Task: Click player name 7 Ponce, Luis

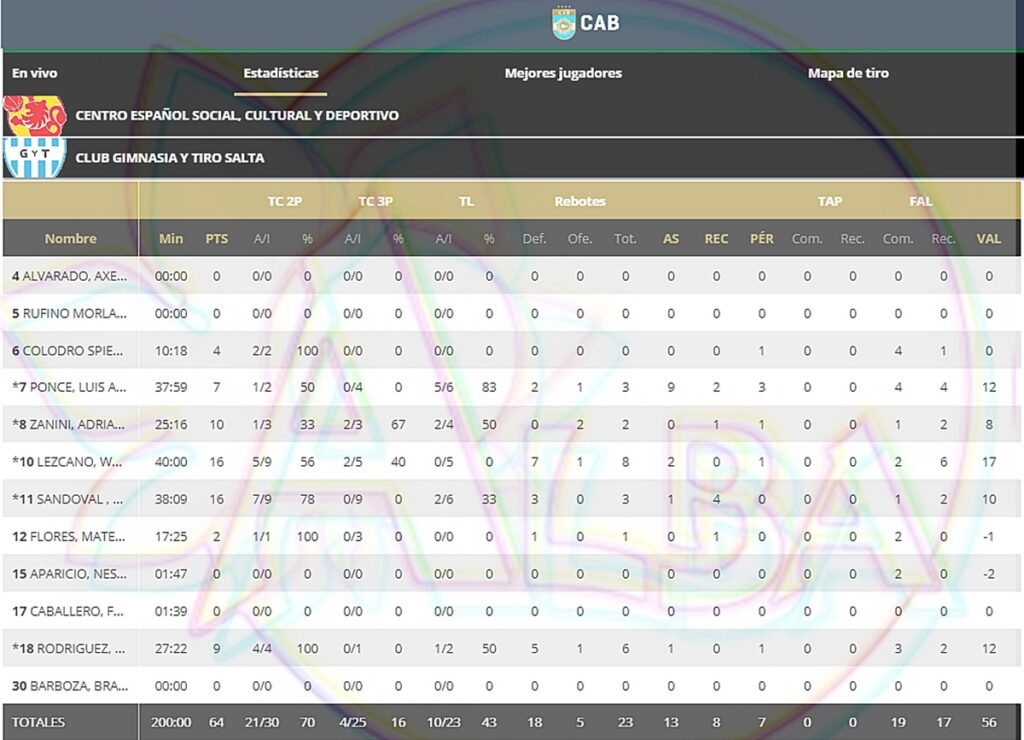Action: click(70, 388)
